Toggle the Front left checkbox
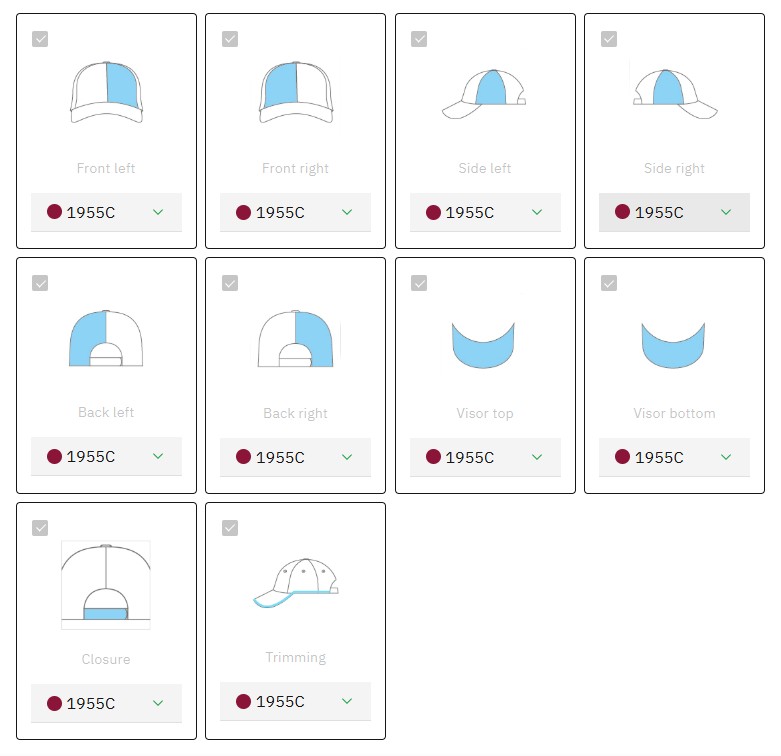The height and width of the screenshot is (756, 781). click(40, 39)
